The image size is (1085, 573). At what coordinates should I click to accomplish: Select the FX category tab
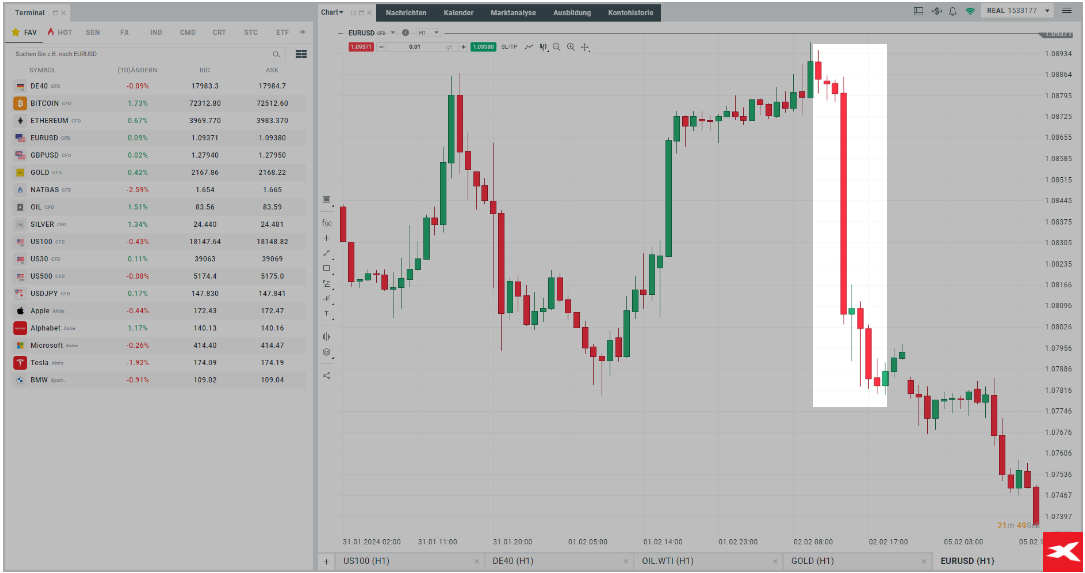click(125, 33)
